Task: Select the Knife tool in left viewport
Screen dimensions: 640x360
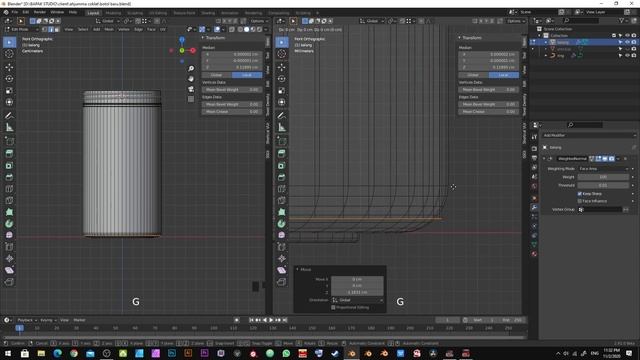Action: (x=9, y=200)
